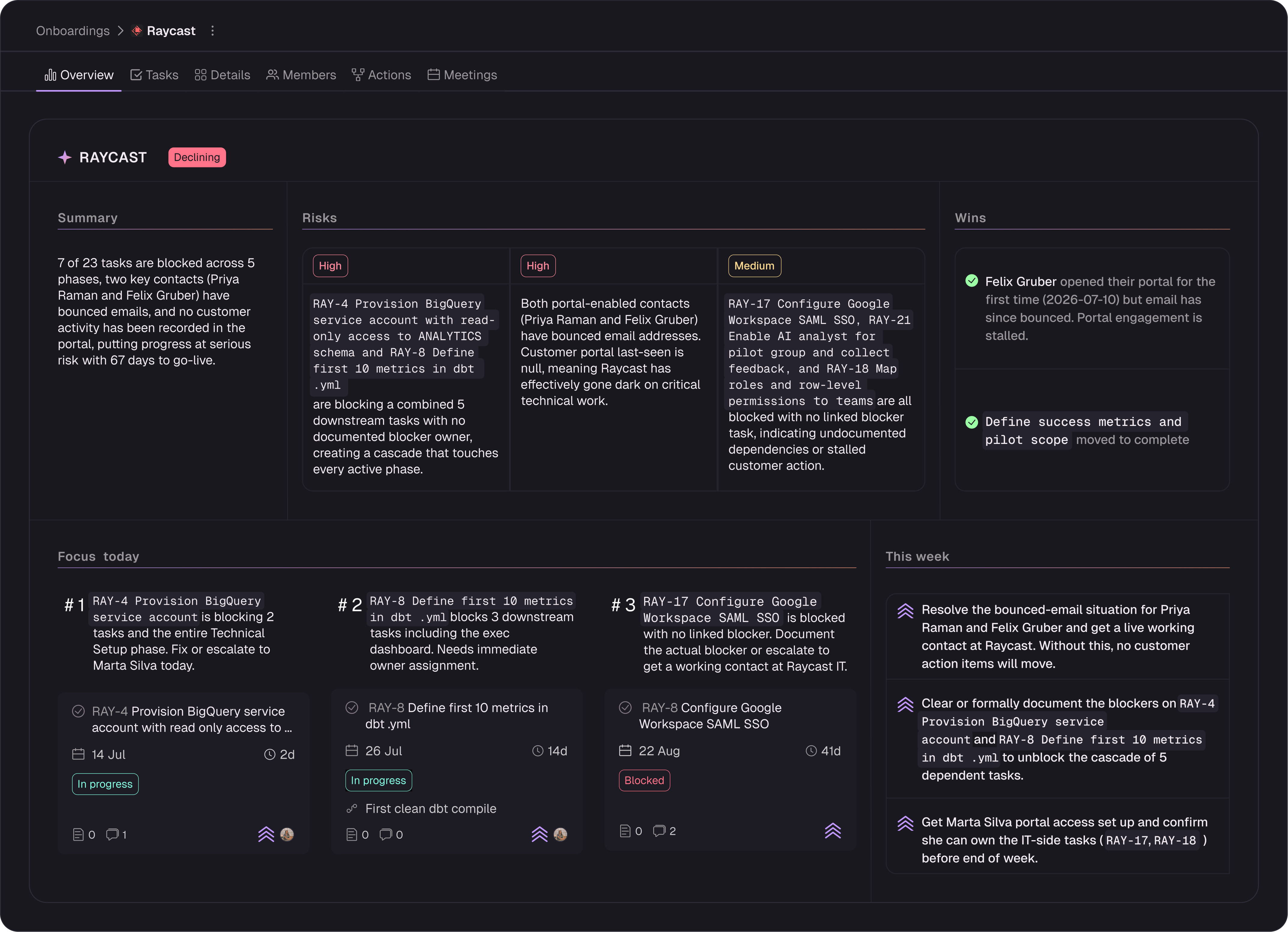
Task: Click the Risks section heading
Action: click(x=320, y=218)
